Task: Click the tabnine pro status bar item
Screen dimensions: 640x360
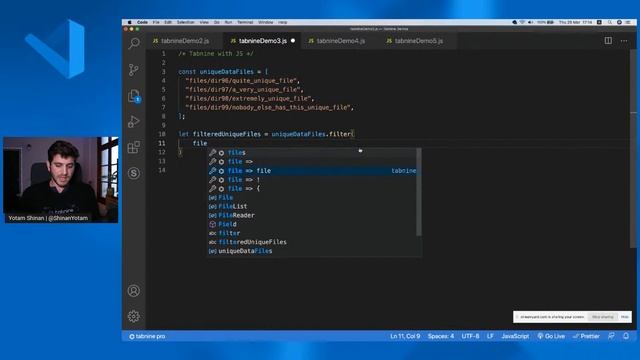Action: tap(147, 336)
